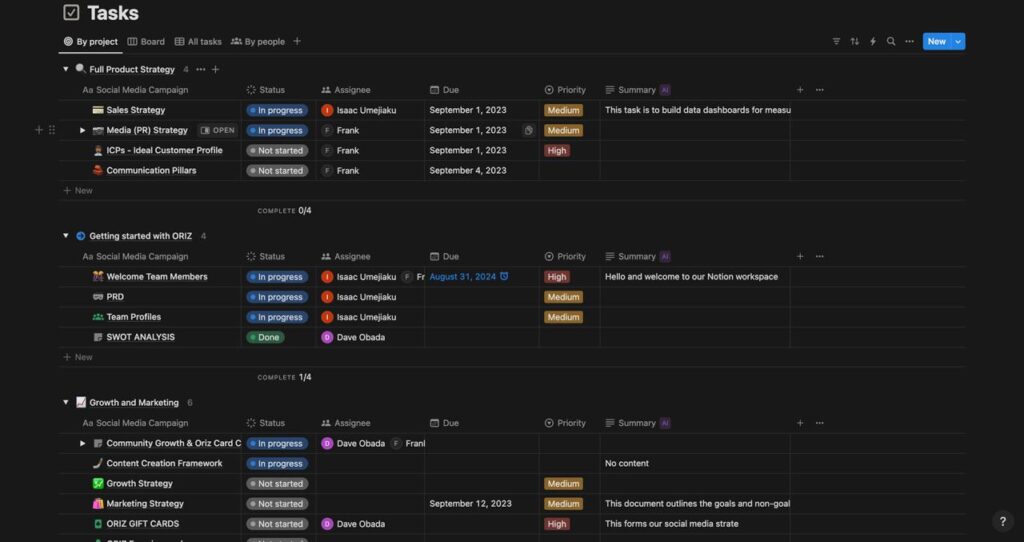The image size is (1024, 542).
Task: Collapse the Getting started with ORIZ group
Action: pyautogui.click(x=65, y=236)
